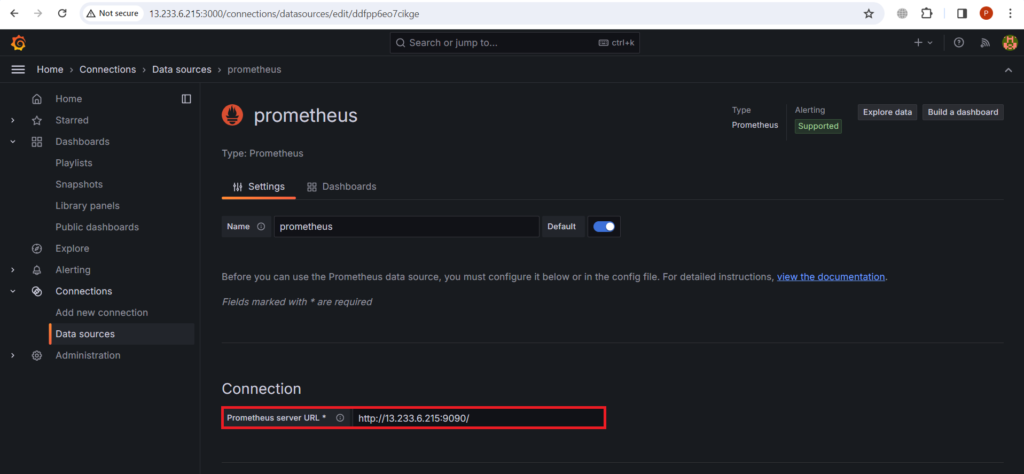Image resolution: width=1024 pixels, height=474 pixels.
Task: Click the Prometheus server URL input
Action: [x=479, y=418]
